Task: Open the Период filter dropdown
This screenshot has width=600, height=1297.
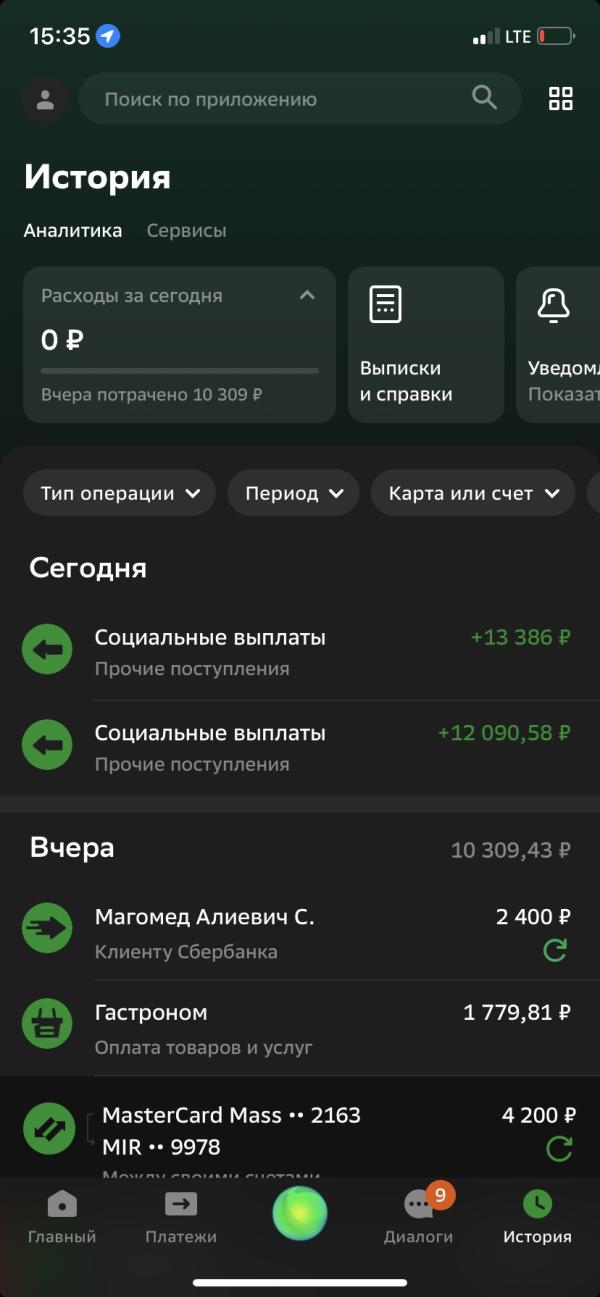Action: pos(294,493)
